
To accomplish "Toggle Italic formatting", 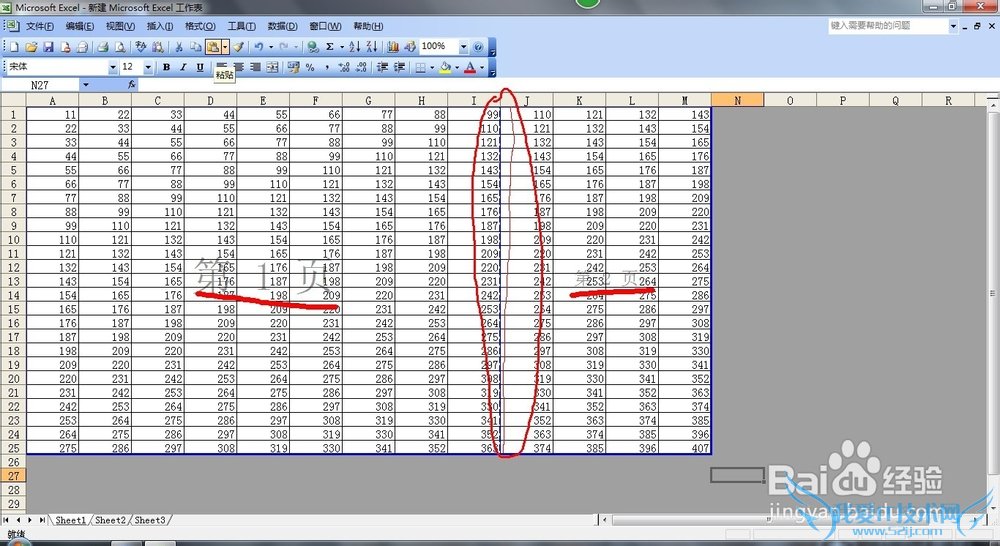I will (184, 68).
